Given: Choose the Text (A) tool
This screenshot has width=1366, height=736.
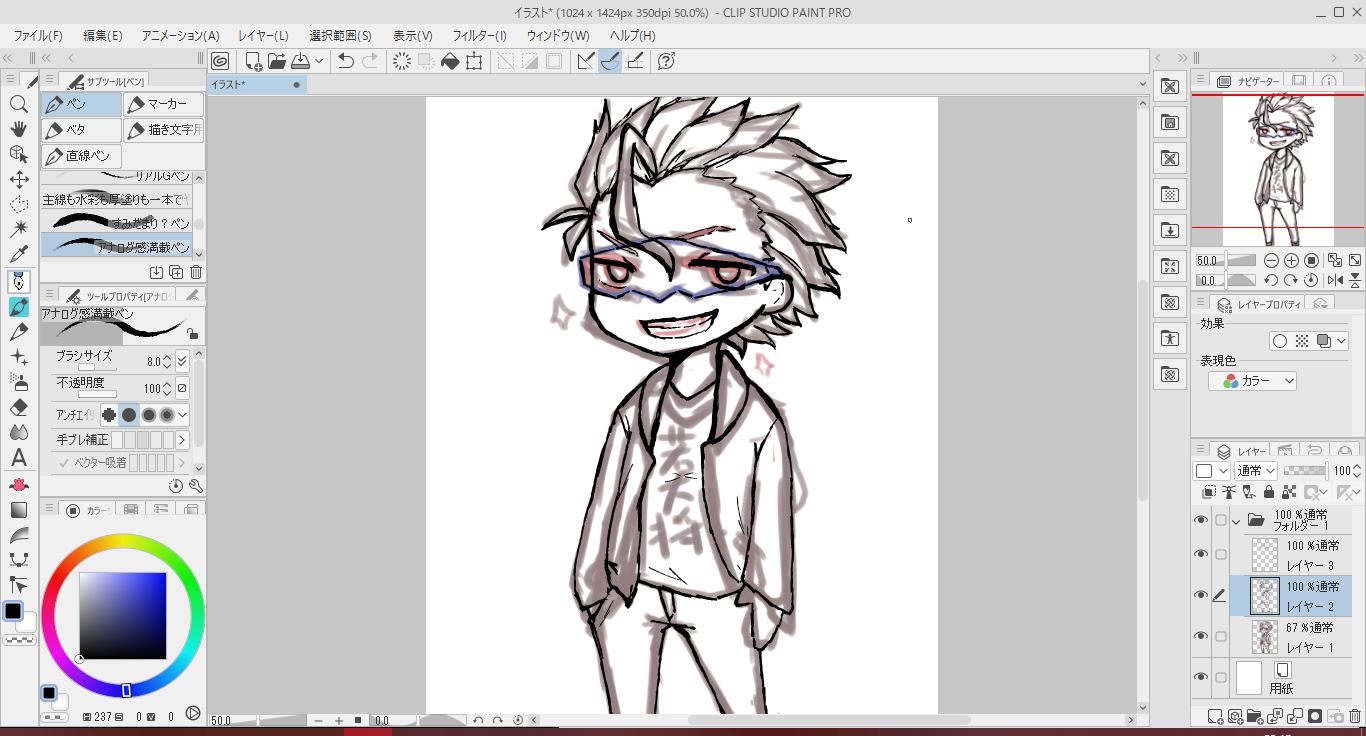Looking at the screenshot, I should coord(18,458).
